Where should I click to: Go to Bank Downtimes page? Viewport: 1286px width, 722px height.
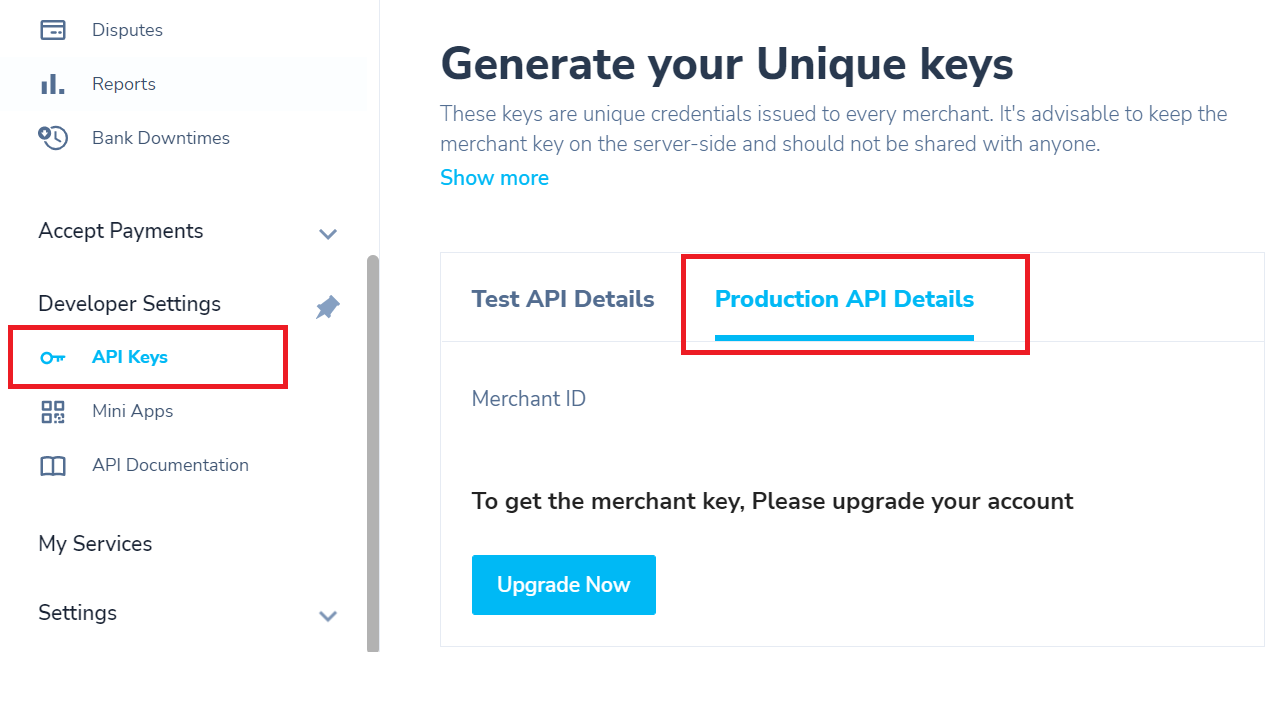pos(161,138)
